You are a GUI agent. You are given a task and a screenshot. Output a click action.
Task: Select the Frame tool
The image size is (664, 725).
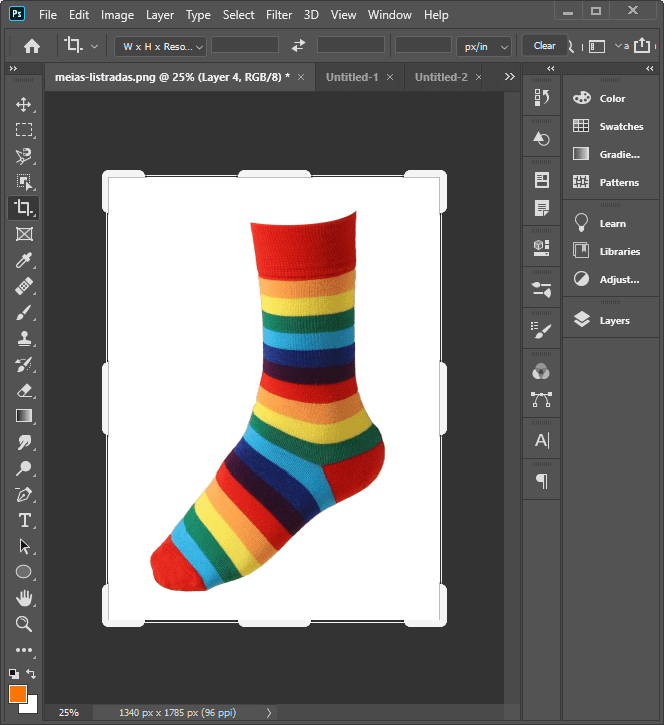pos(24,234)
